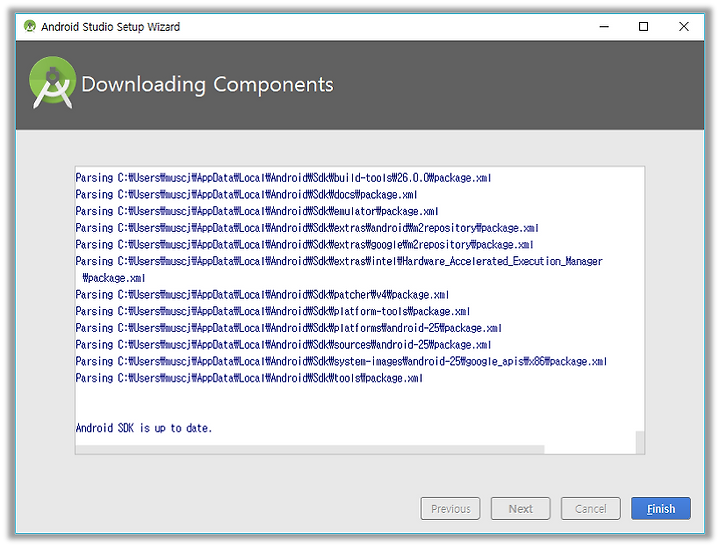
Task: Click the Finish button
Action: point(660,508)
